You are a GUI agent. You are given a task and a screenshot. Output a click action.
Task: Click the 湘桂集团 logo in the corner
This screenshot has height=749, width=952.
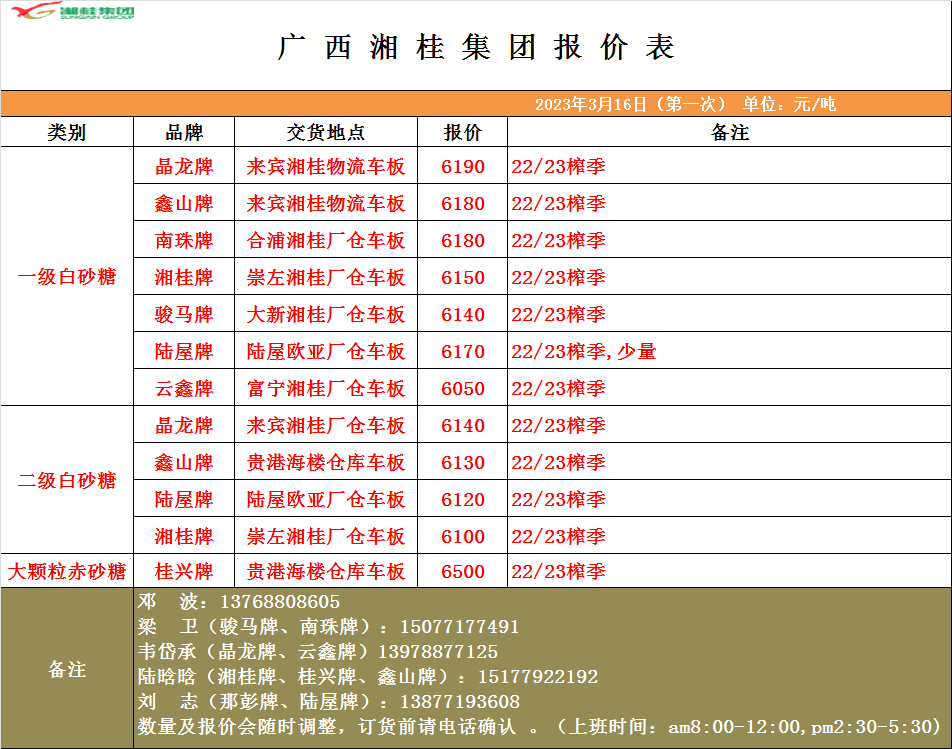click(x=68, y=12)
